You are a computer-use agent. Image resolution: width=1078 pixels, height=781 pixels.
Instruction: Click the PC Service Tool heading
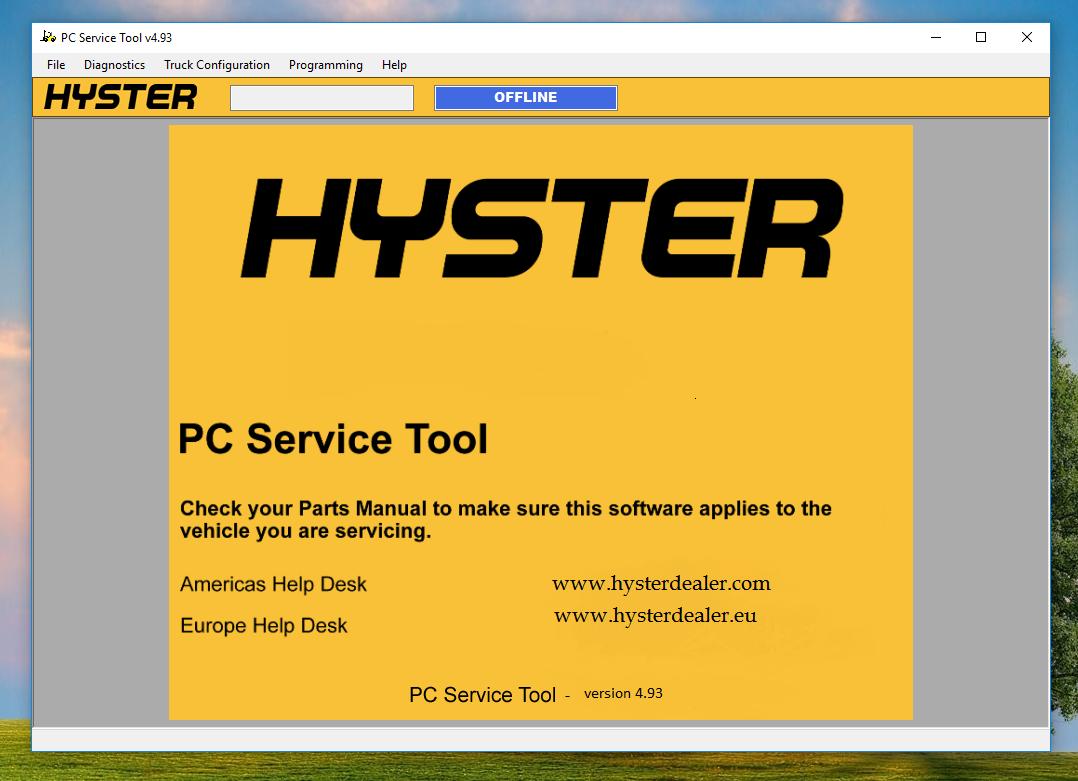coord(334,439)
